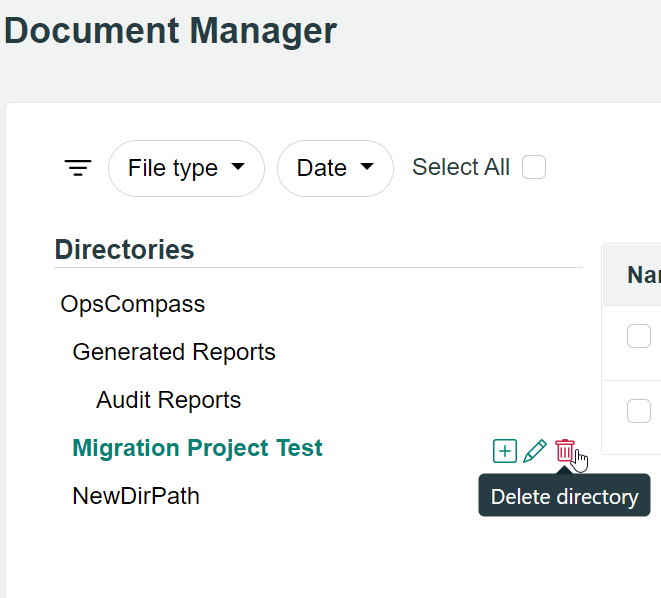Open the Date filter dropdown
The height and width of the screenshot is (598, 661).
[335, 168]
